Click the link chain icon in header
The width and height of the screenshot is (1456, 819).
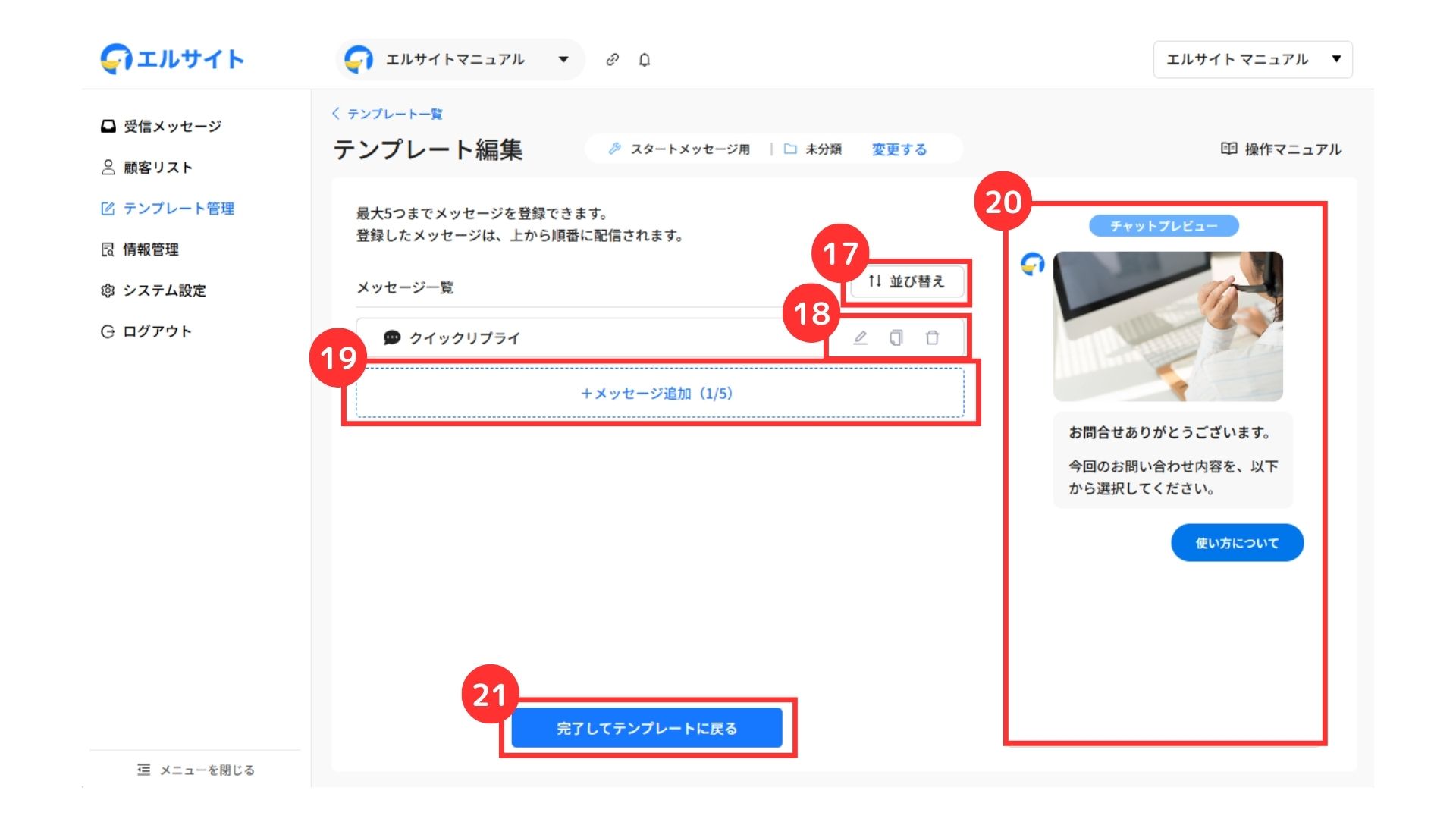coord(613,60)
